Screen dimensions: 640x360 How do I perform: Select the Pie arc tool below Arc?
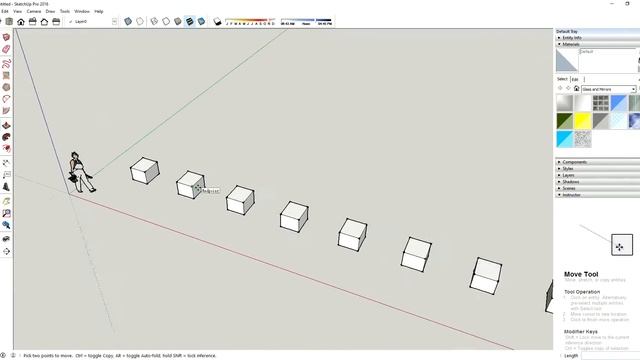click(x=6, y=111)
